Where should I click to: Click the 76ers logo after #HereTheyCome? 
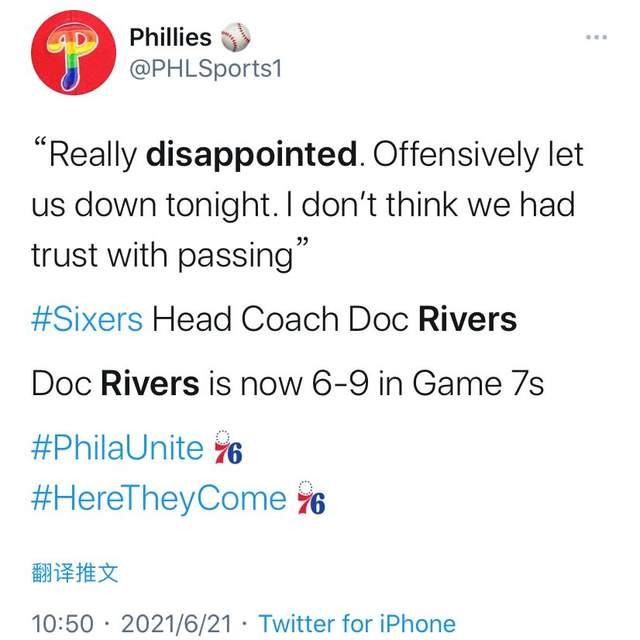click(x=311, y=499)
